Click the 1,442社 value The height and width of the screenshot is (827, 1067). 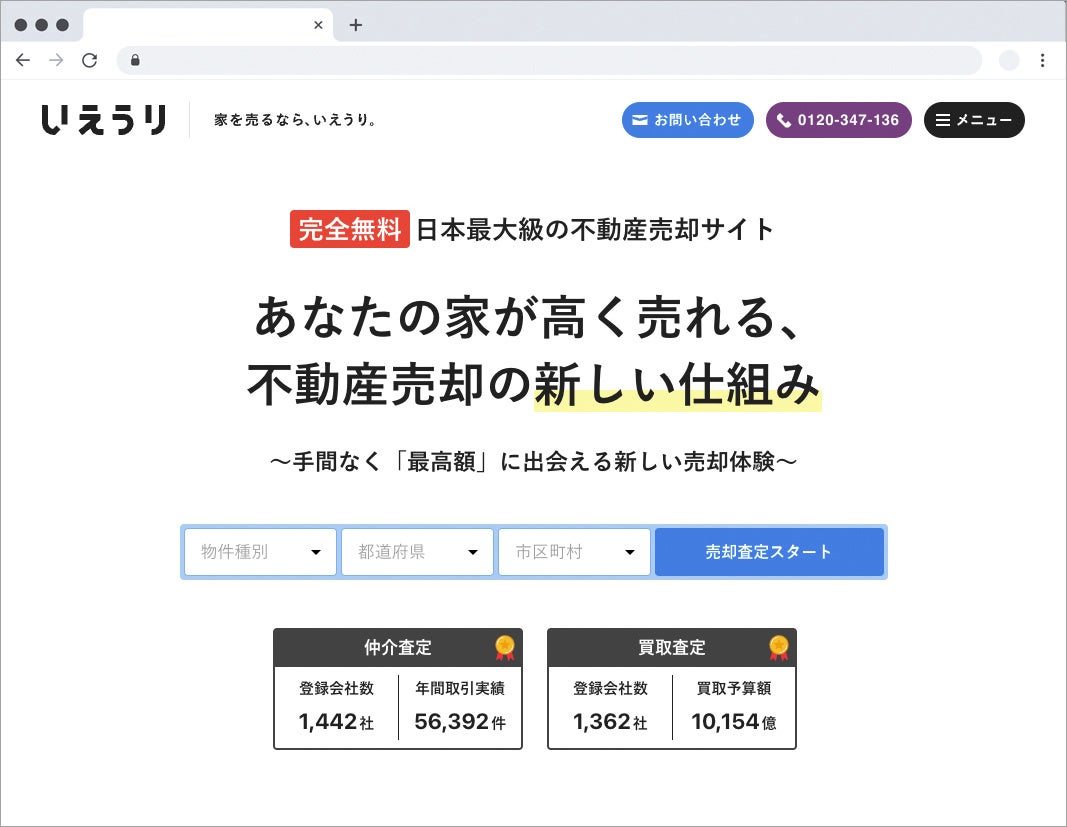(336, 721)
